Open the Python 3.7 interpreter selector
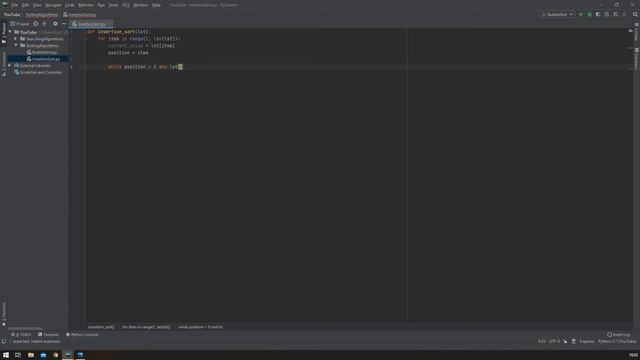This screenshot has height=360, width=640. point(617,341)
